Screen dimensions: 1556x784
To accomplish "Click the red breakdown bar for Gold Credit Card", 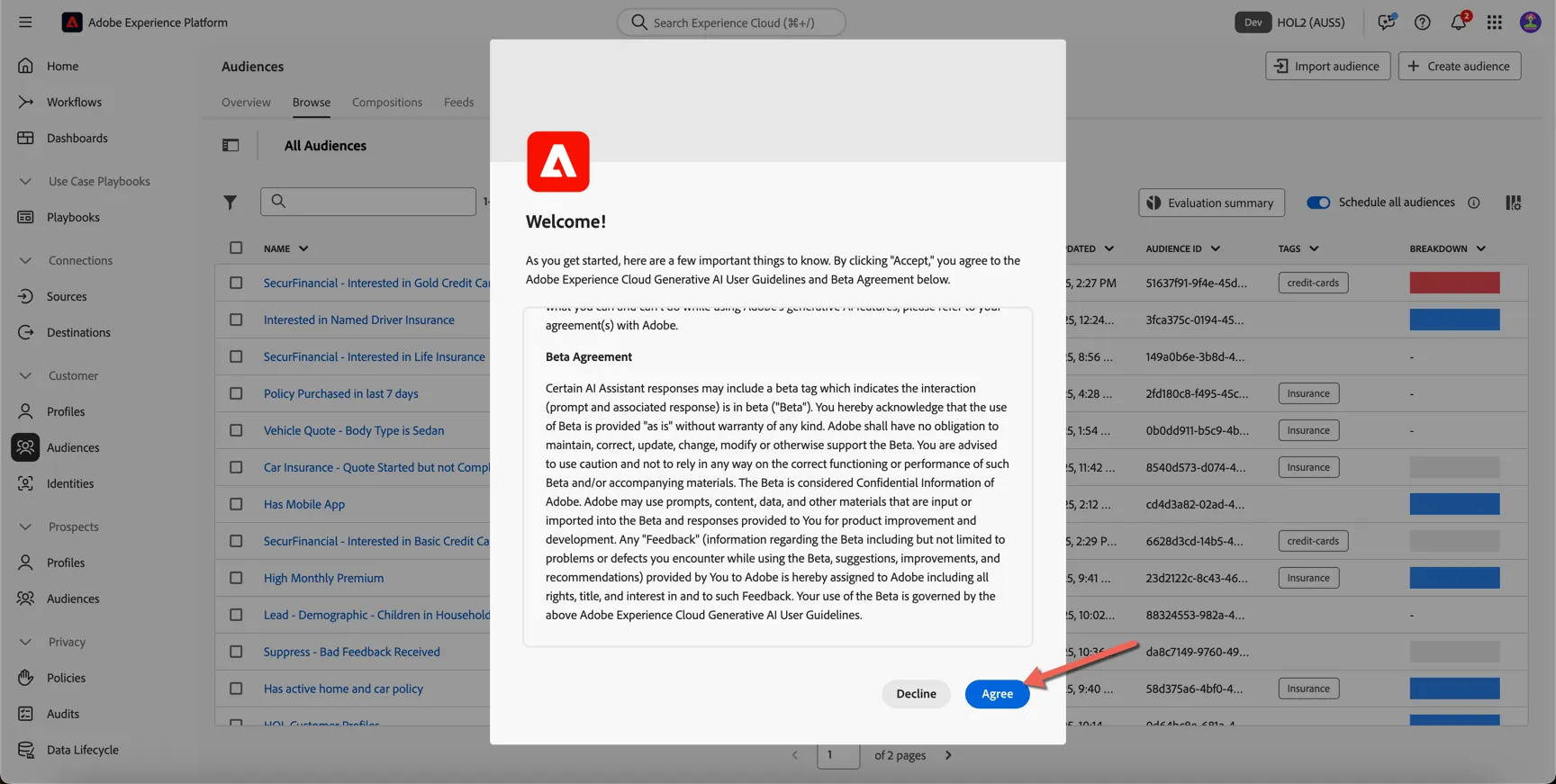I will 1454,283.
